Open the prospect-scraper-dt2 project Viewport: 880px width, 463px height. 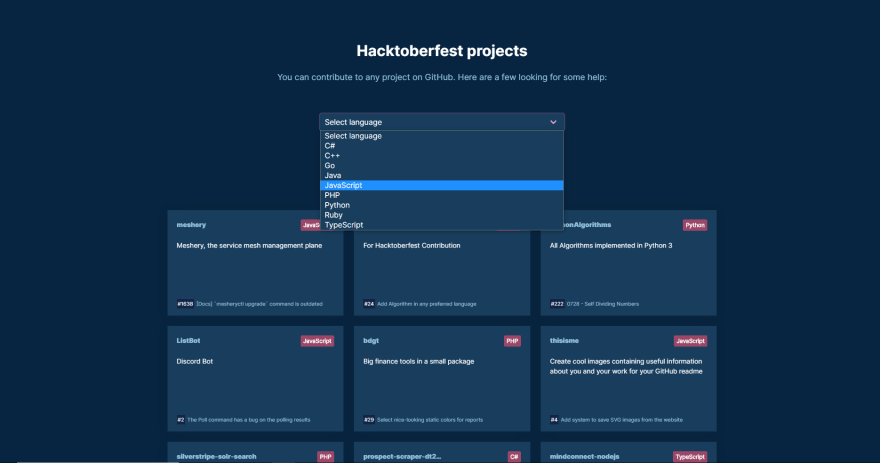pyautogui.click(x=402, y=456)
